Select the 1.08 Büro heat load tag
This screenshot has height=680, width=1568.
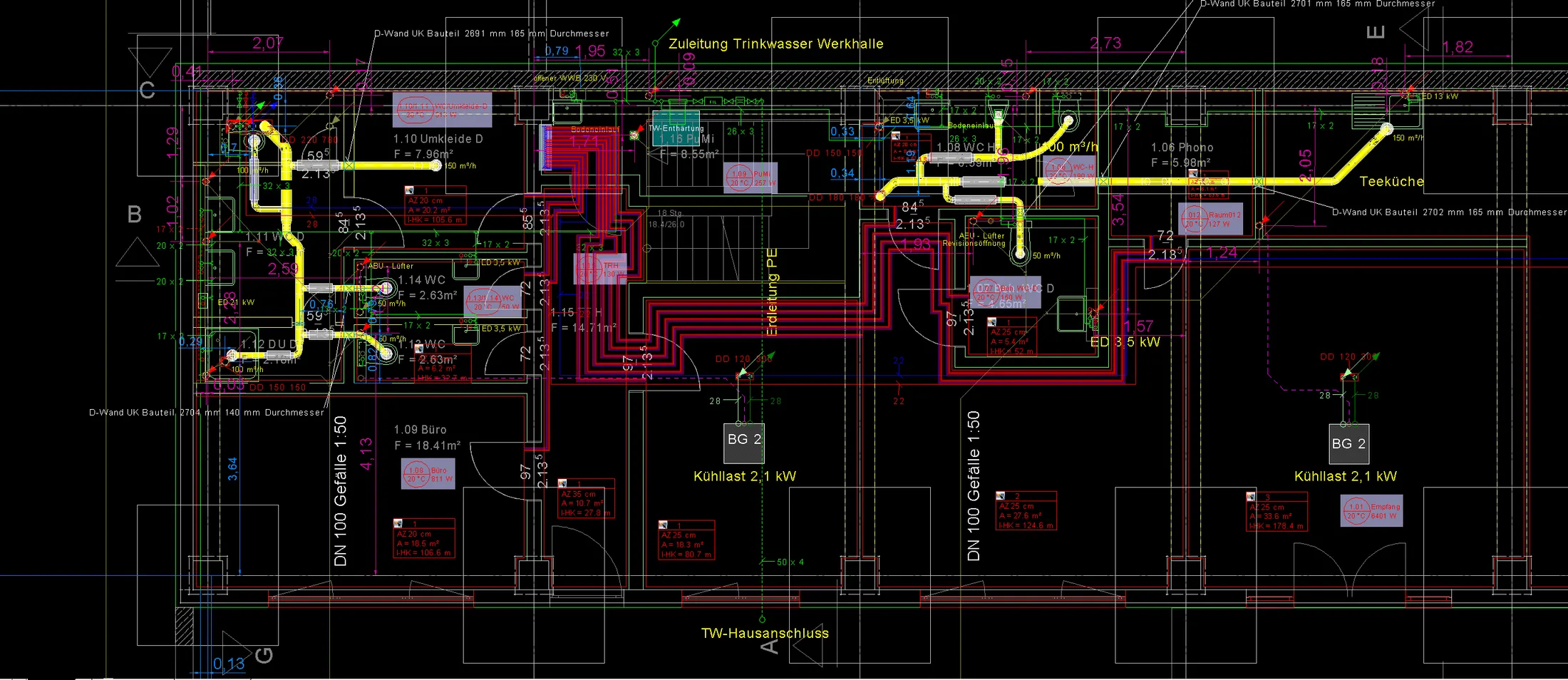pos(428,475)
